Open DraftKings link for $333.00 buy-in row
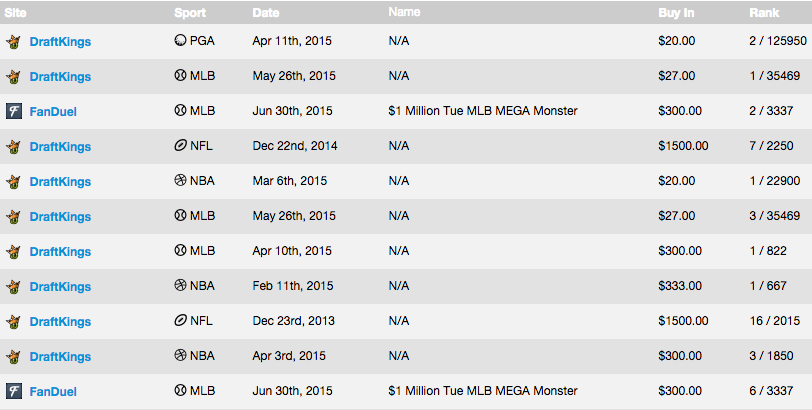Viewport: 812px width, 410px height. click(x=60, y=286)
